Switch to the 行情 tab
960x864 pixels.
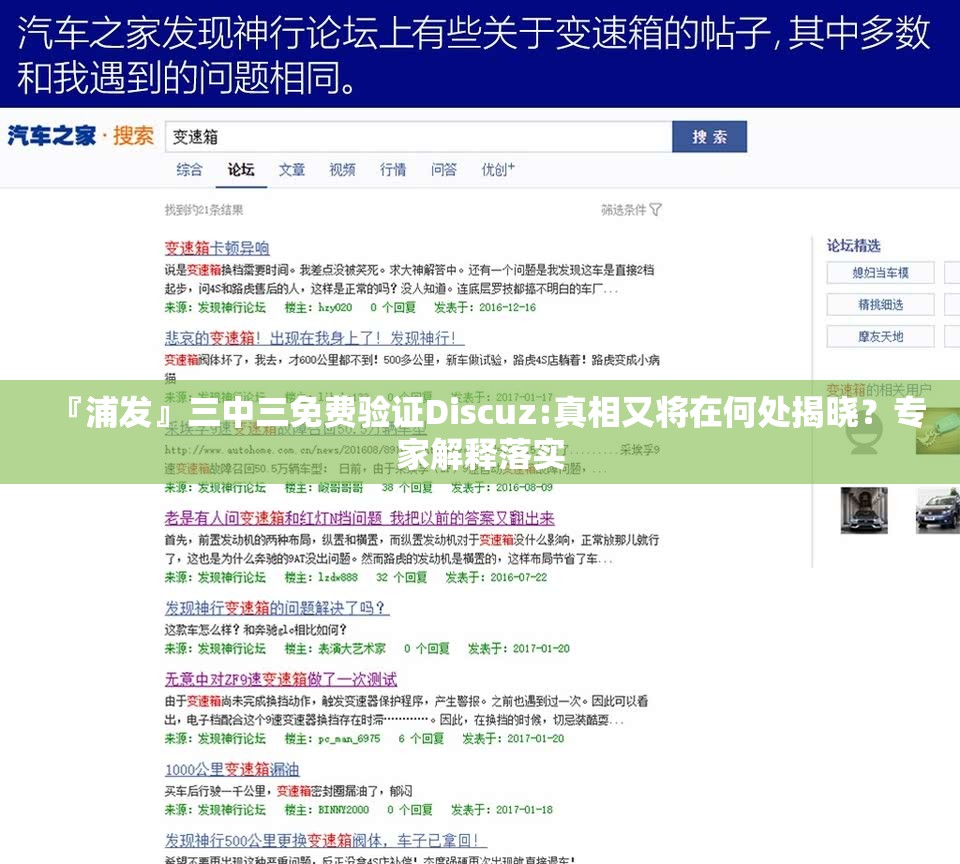point(393,170)
